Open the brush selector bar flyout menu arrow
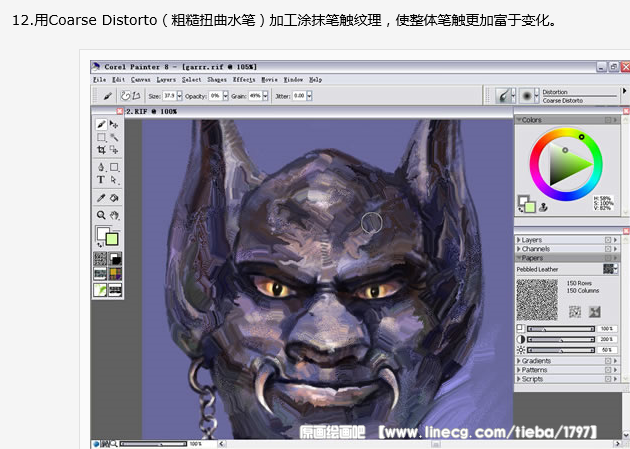This screenshot has width=630, height=449. 624,91
